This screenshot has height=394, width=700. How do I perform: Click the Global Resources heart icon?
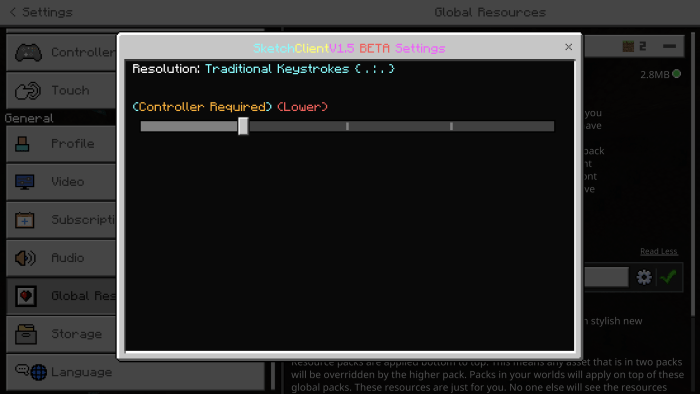[x=25, y=296]
